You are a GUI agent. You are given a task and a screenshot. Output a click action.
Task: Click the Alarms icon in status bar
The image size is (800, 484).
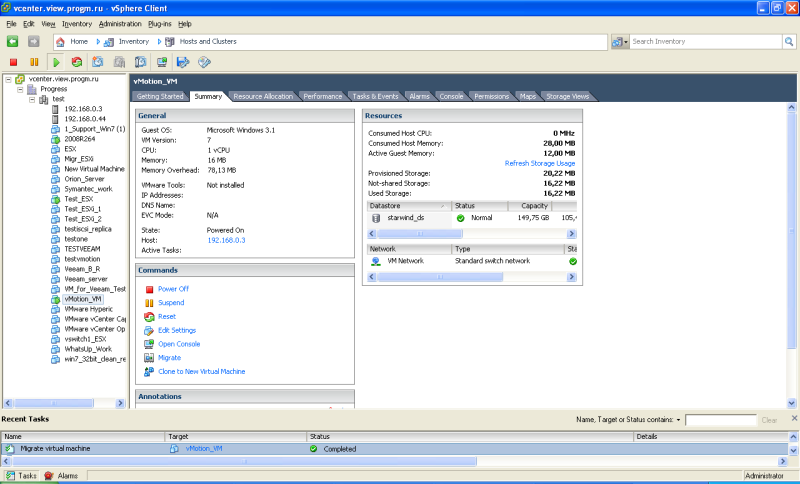(48, 475)
